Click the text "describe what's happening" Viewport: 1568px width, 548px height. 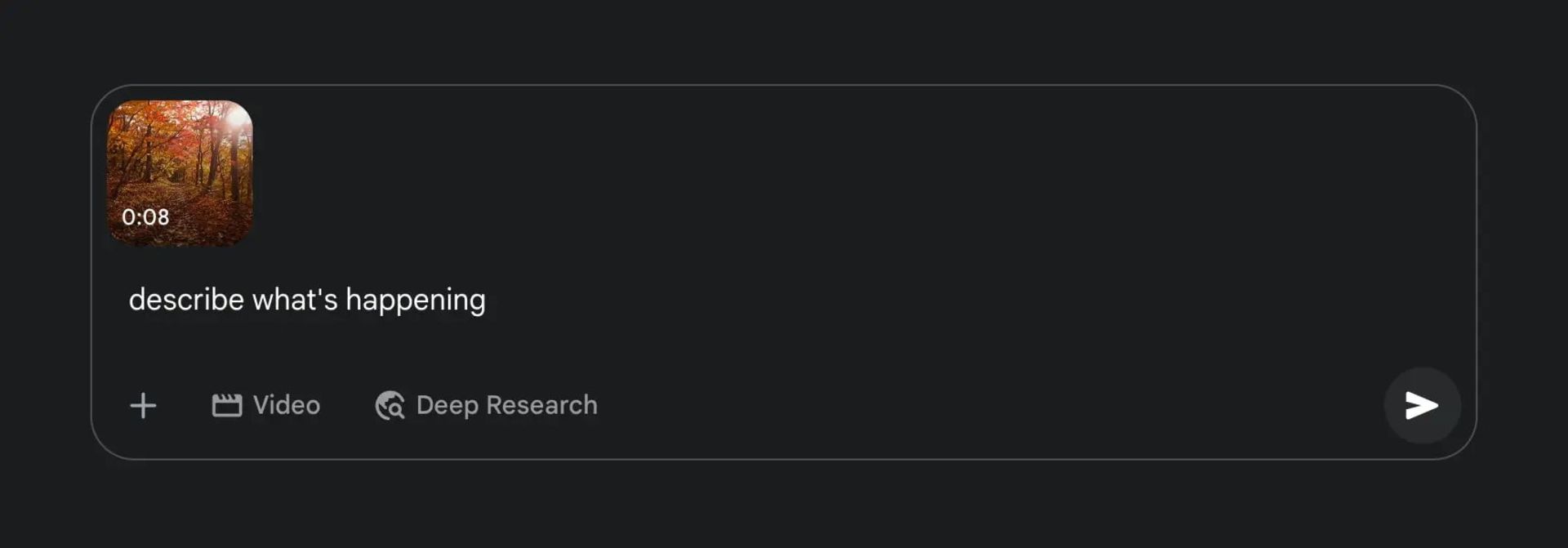307,300
